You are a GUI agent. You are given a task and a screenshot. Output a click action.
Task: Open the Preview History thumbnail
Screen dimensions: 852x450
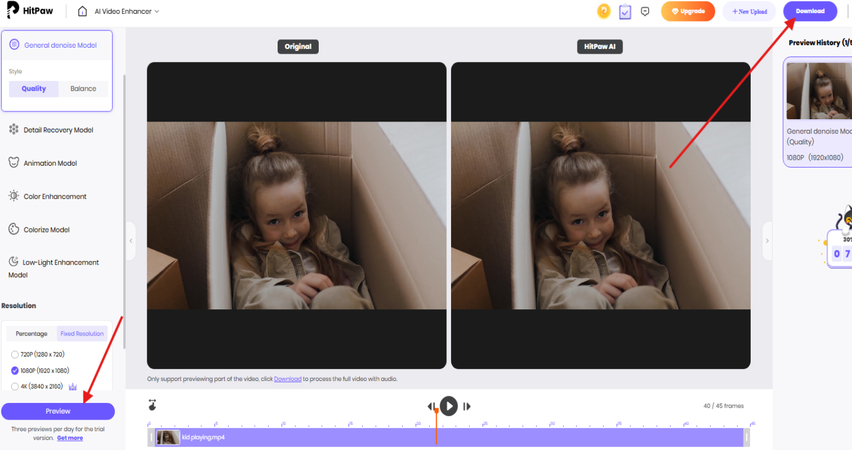819,91
